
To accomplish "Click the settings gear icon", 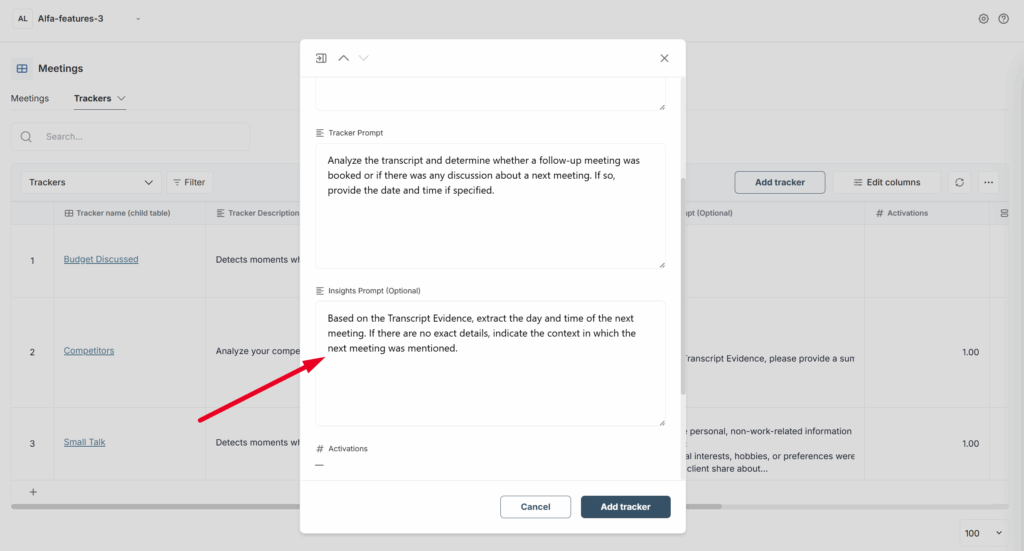I will pyautogui.click(x=983, y=19).
